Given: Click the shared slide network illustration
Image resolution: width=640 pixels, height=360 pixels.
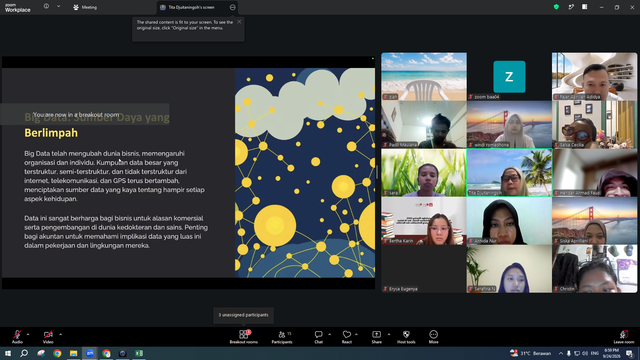Looking at the screenshot, I should (x=305, y=173).
